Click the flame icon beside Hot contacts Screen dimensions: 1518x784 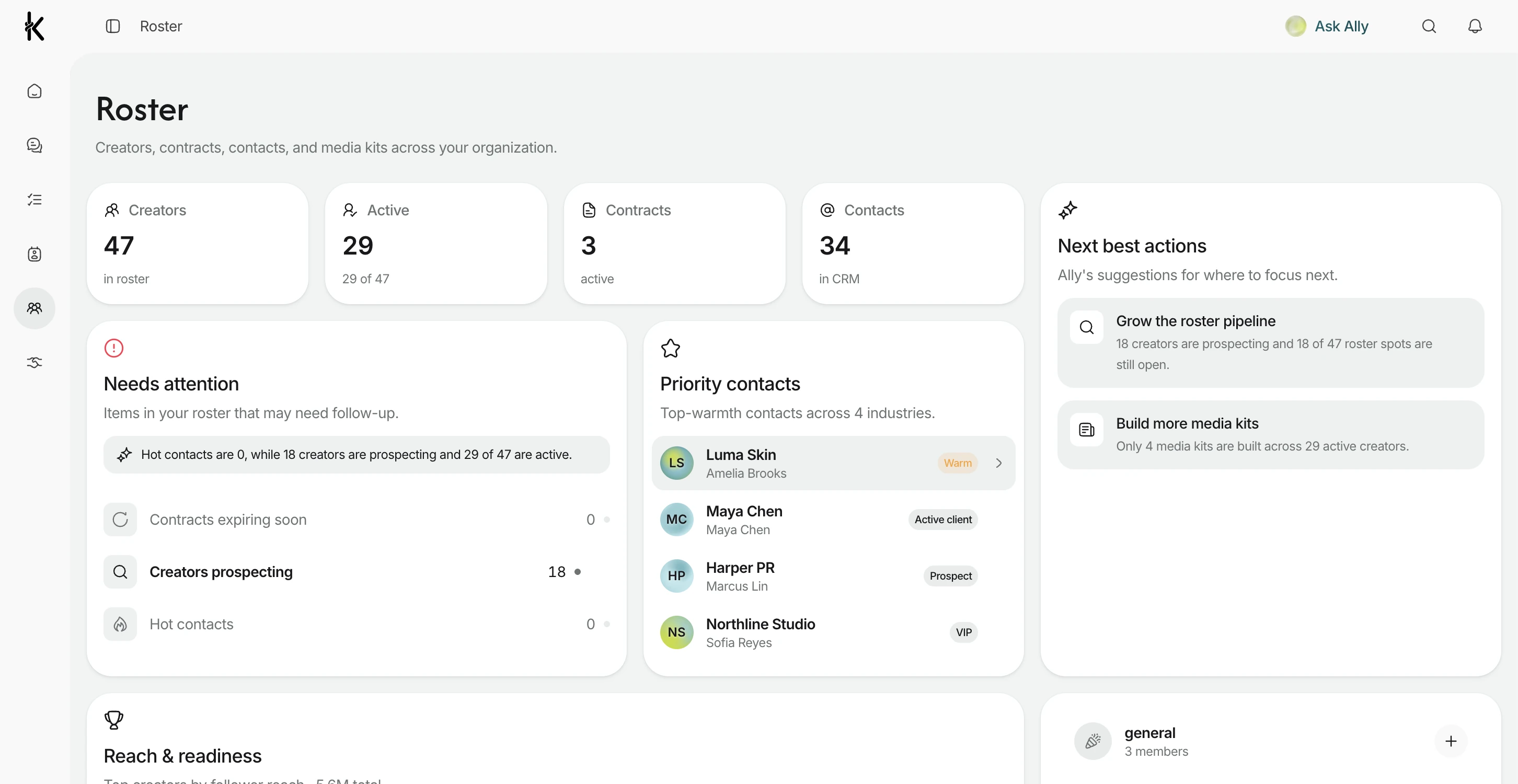pos(120,624)
